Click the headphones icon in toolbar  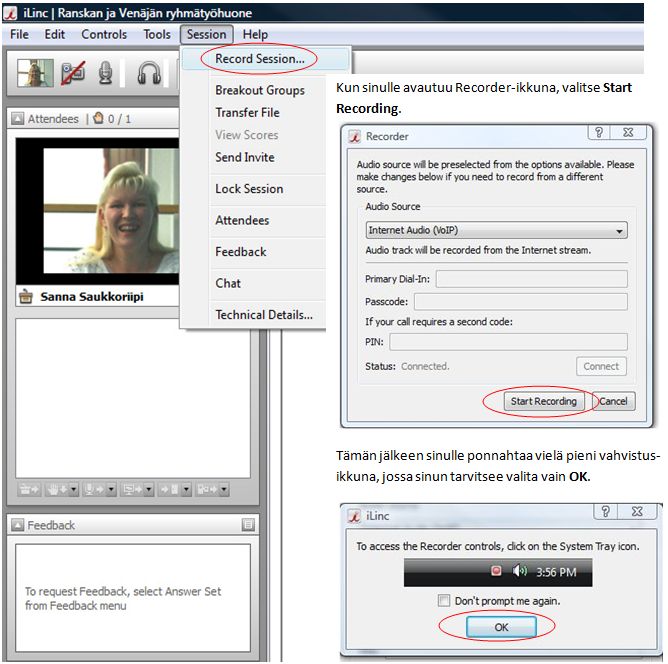[150, 73]
